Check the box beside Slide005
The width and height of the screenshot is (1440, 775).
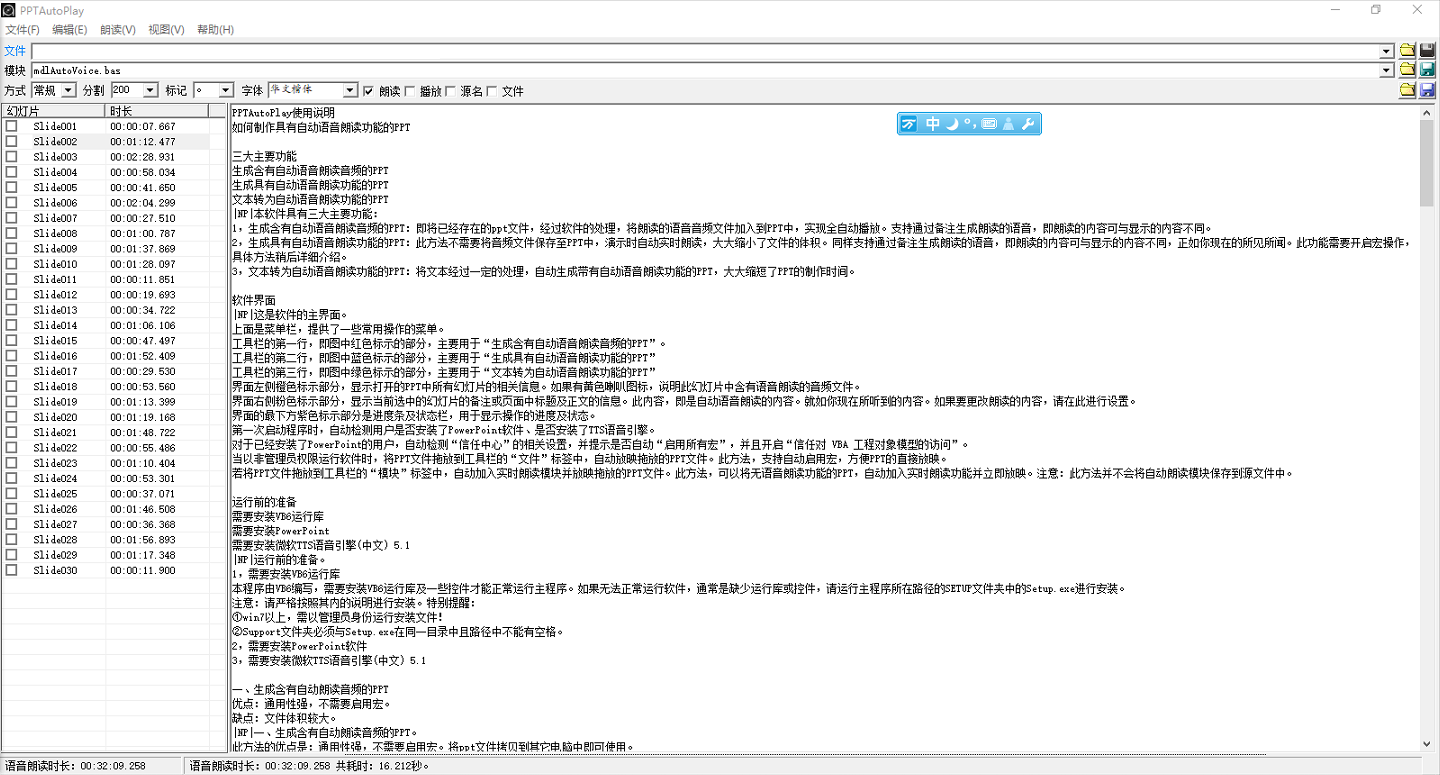(11, 187)
